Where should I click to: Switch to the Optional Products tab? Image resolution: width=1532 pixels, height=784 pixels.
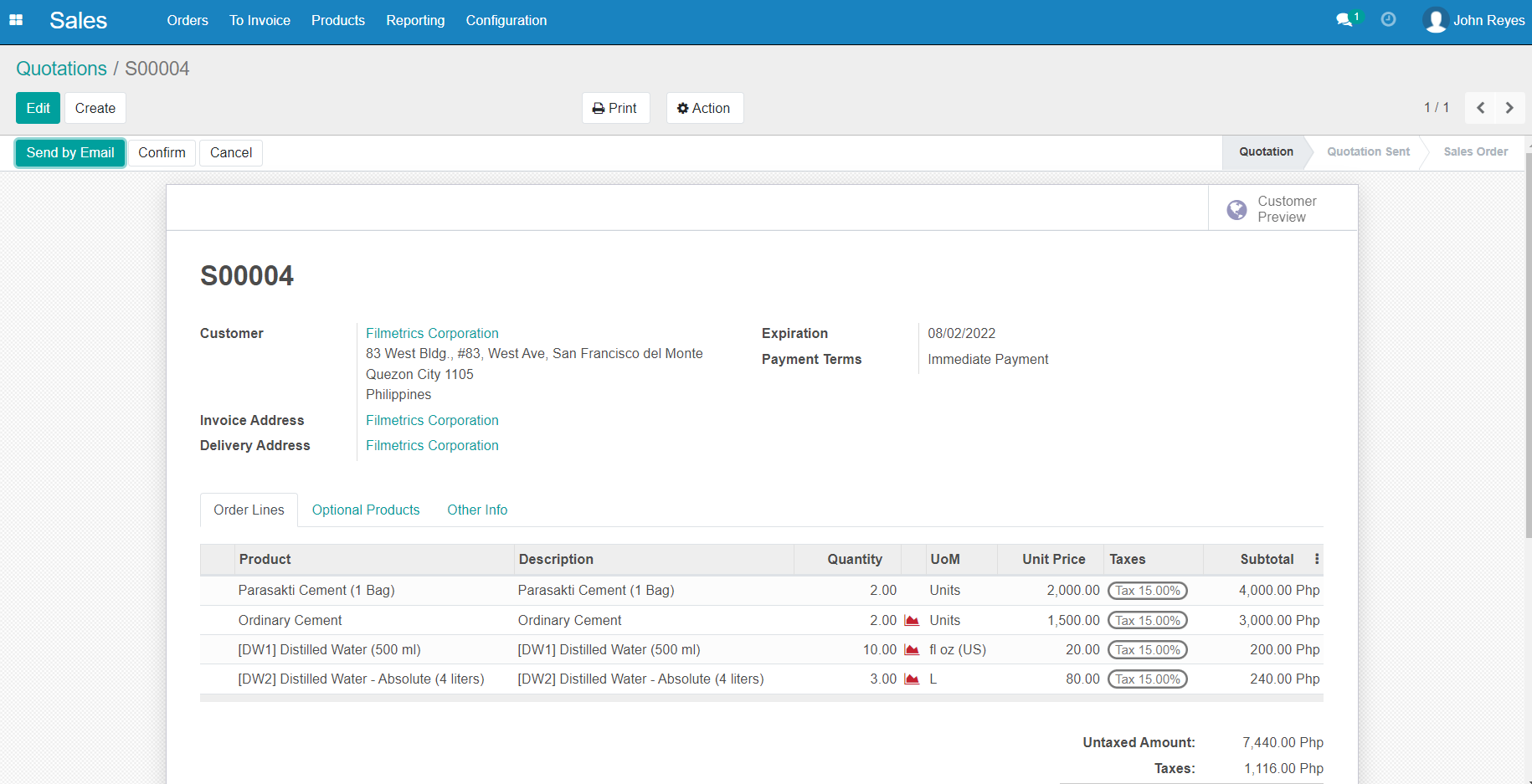pyautogui.click(x=366, y=510)
